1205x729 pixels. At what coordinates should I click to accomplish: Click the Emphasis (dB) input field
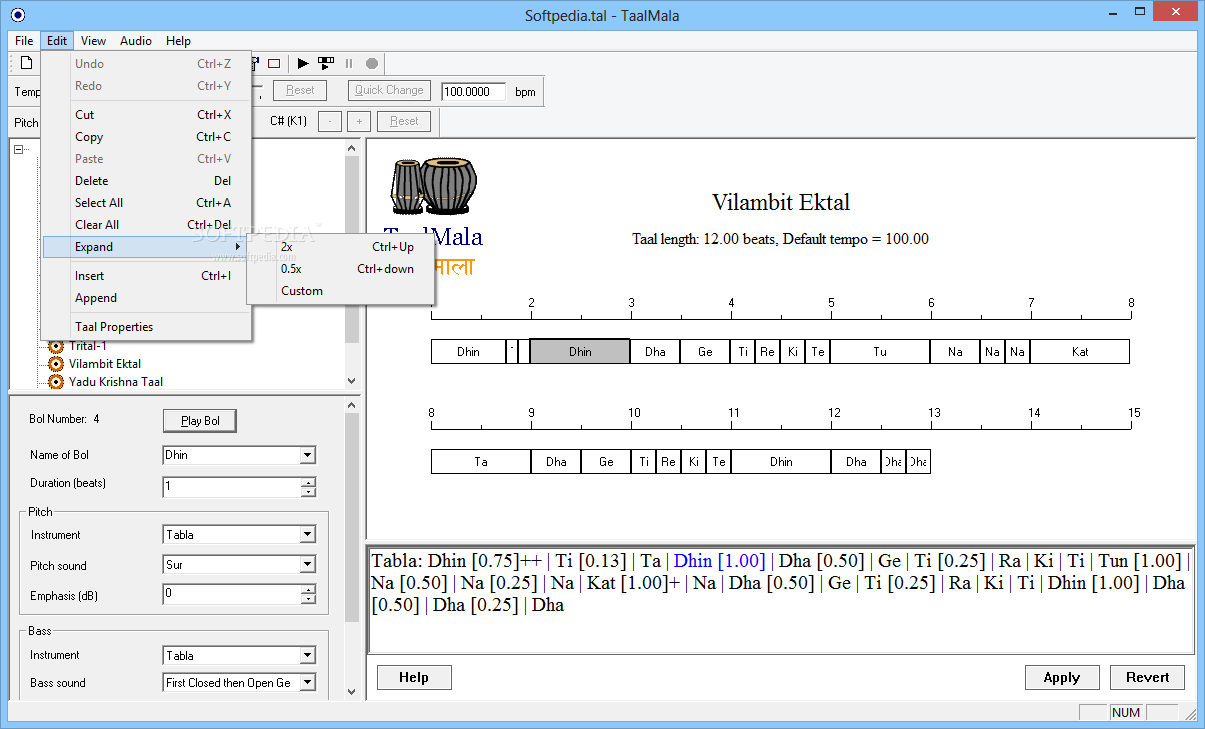[x=232, y=595]
